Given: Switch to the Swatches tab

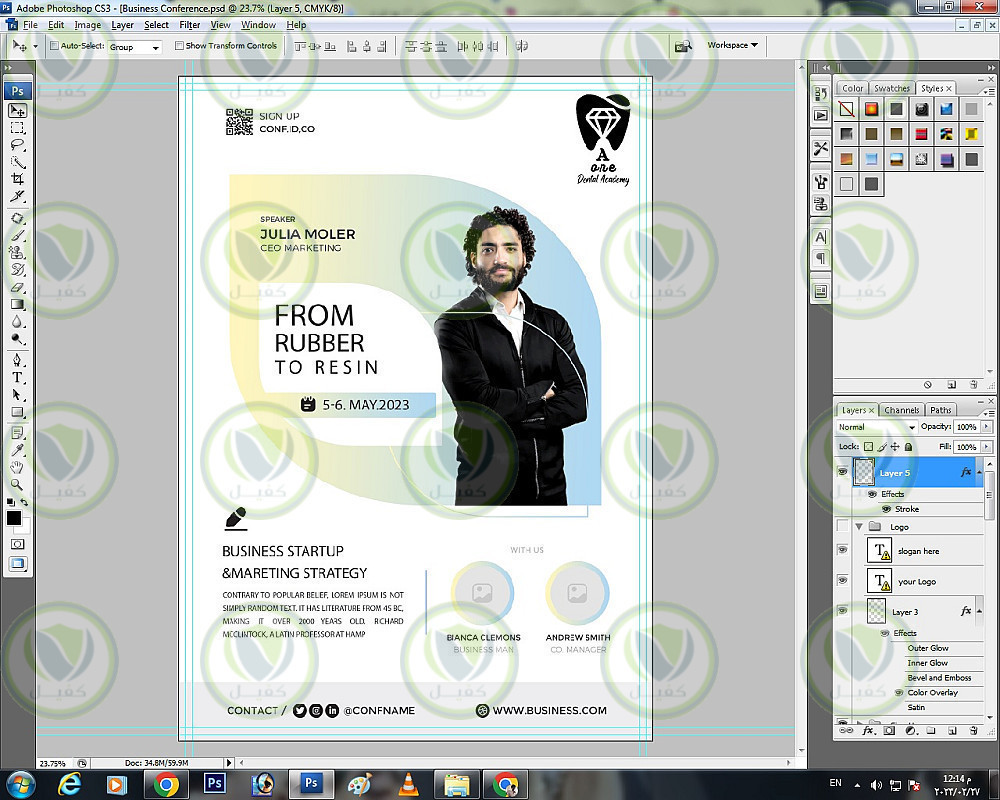Looking at the screenshot, I should pyautogui.click(x=892, y=89).
